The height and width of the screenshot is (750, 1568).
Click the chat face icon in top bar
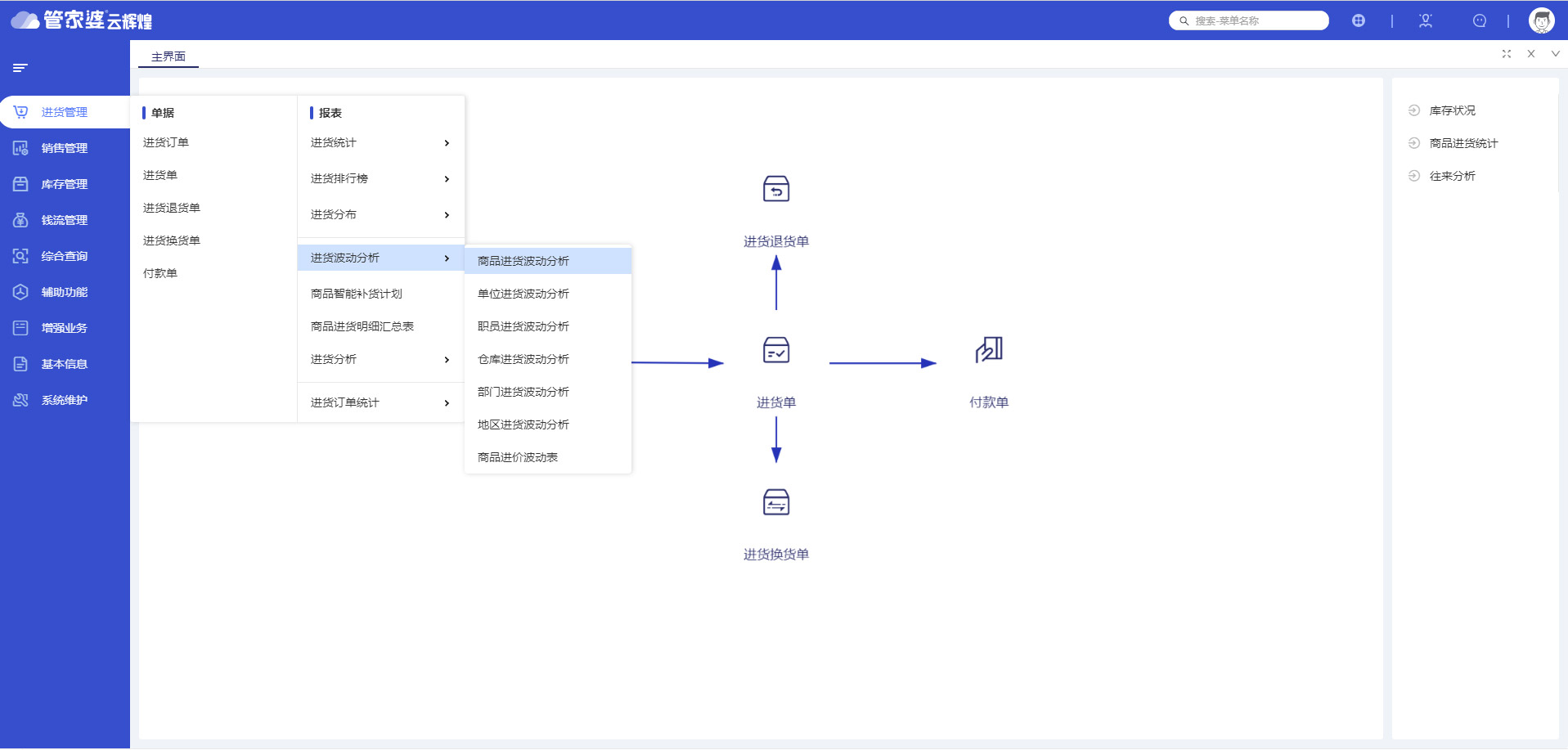click(x=1480, y=20)
